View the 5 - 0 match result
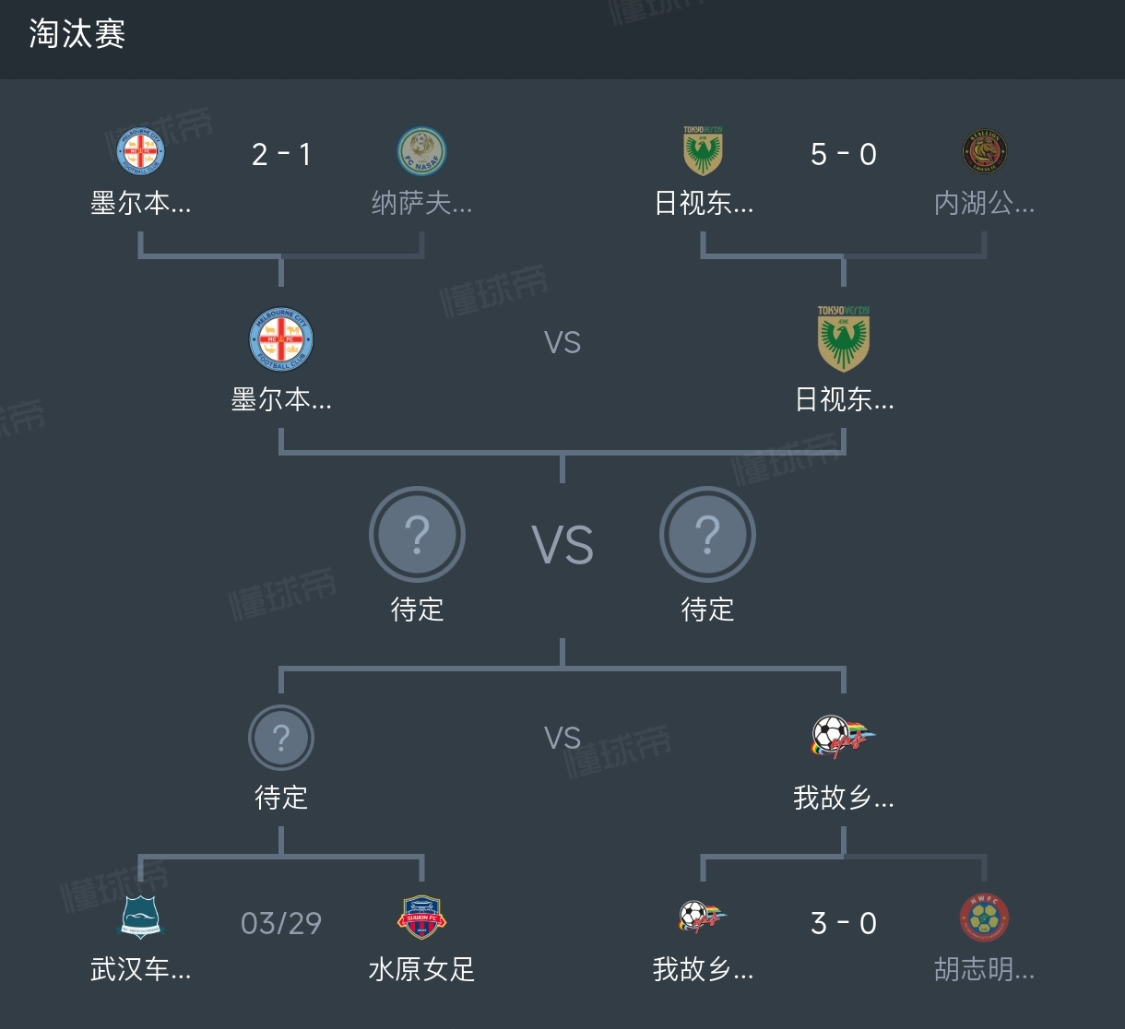This screenshot has width=1125, height=1029. point(844,155)
